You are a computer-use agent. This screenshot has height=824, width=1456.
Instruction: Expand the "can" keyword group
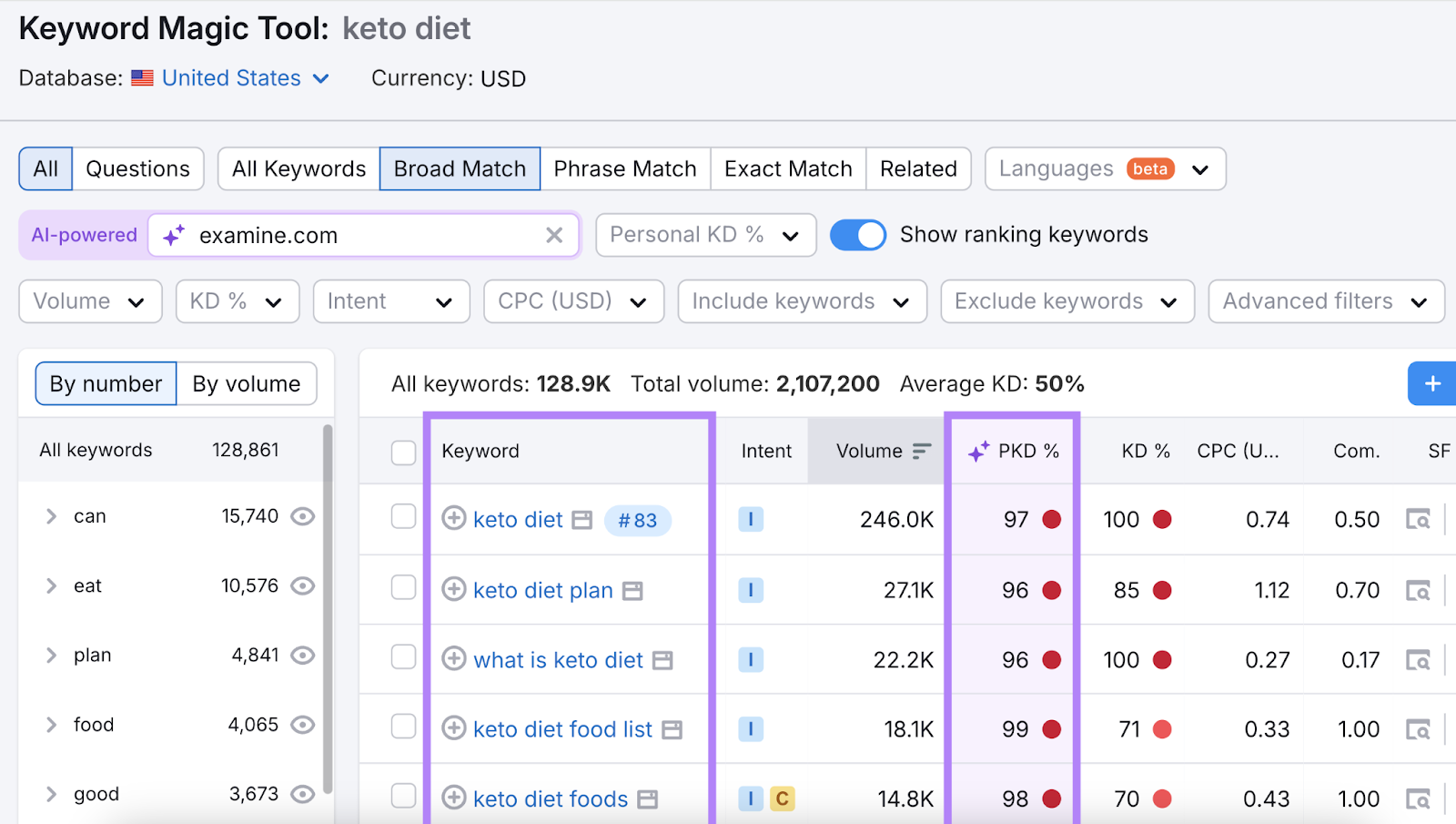(x=52, y=515)
